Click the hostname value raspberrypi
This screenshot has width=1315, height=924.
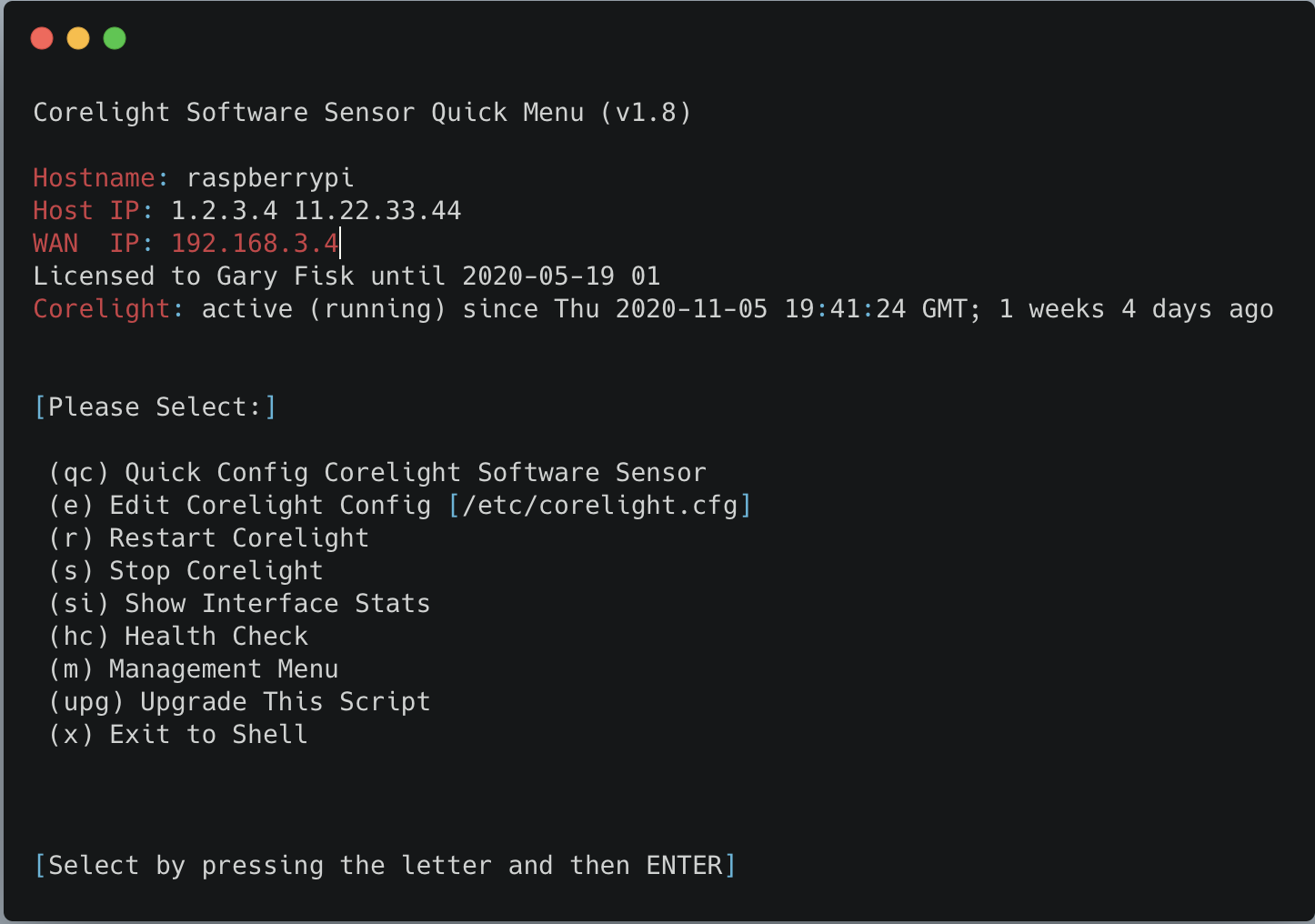[270, 178]
